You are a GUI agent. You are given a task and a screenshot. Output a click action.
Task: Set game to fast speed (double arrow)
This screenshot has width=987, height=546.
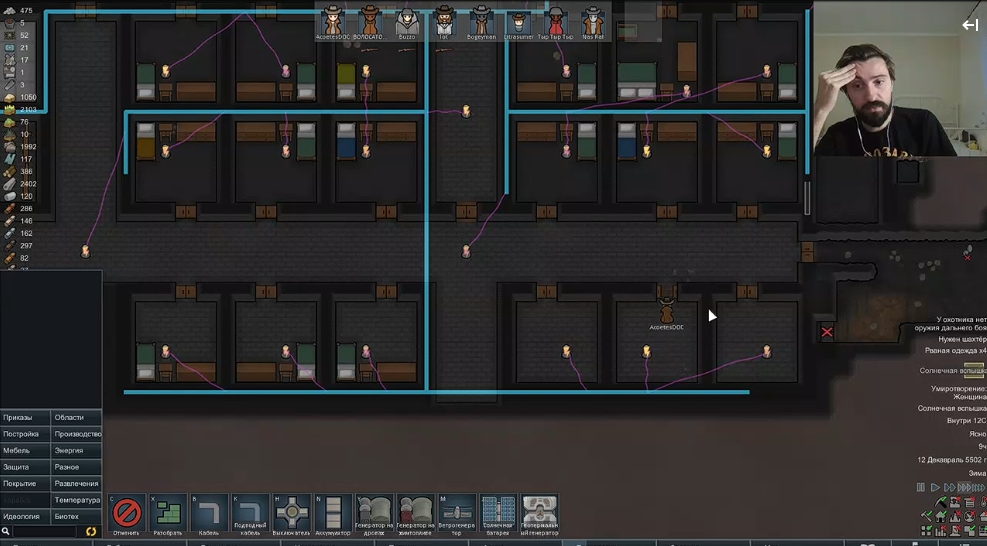(949, 487)
